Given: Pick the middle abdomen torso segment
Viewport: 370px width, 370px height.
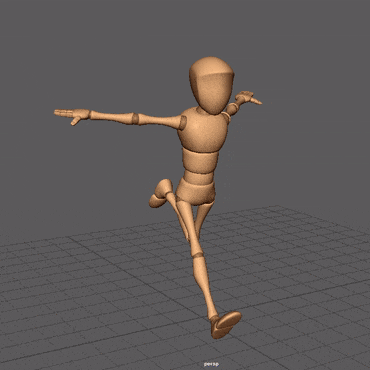Looking at the screenshot, I should [x=200, y=161].
